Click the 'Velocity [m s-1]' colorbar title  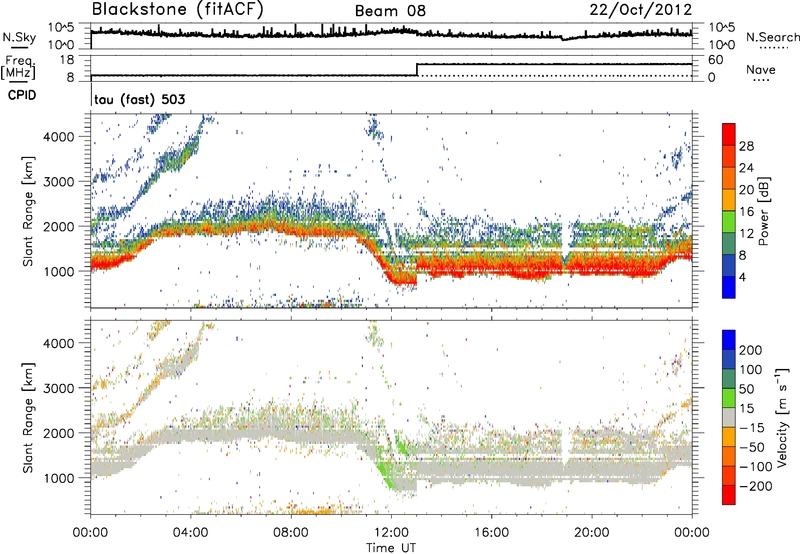(782, 418)
